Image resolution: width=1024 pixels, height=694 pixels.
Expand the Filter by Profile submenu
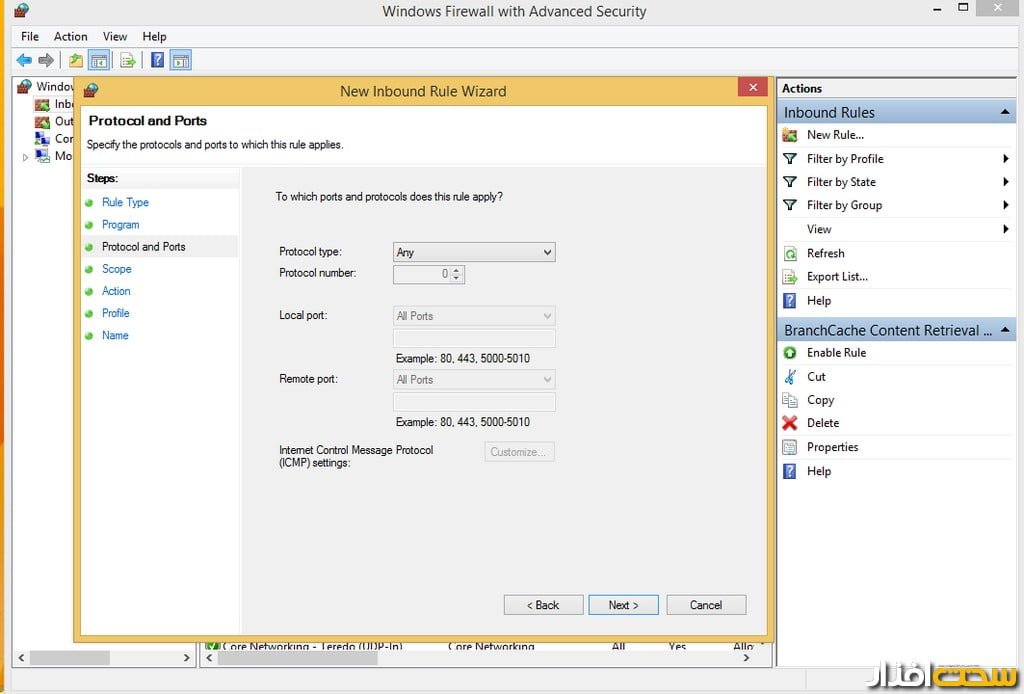pyautogui.click(x=1005, y=159)
